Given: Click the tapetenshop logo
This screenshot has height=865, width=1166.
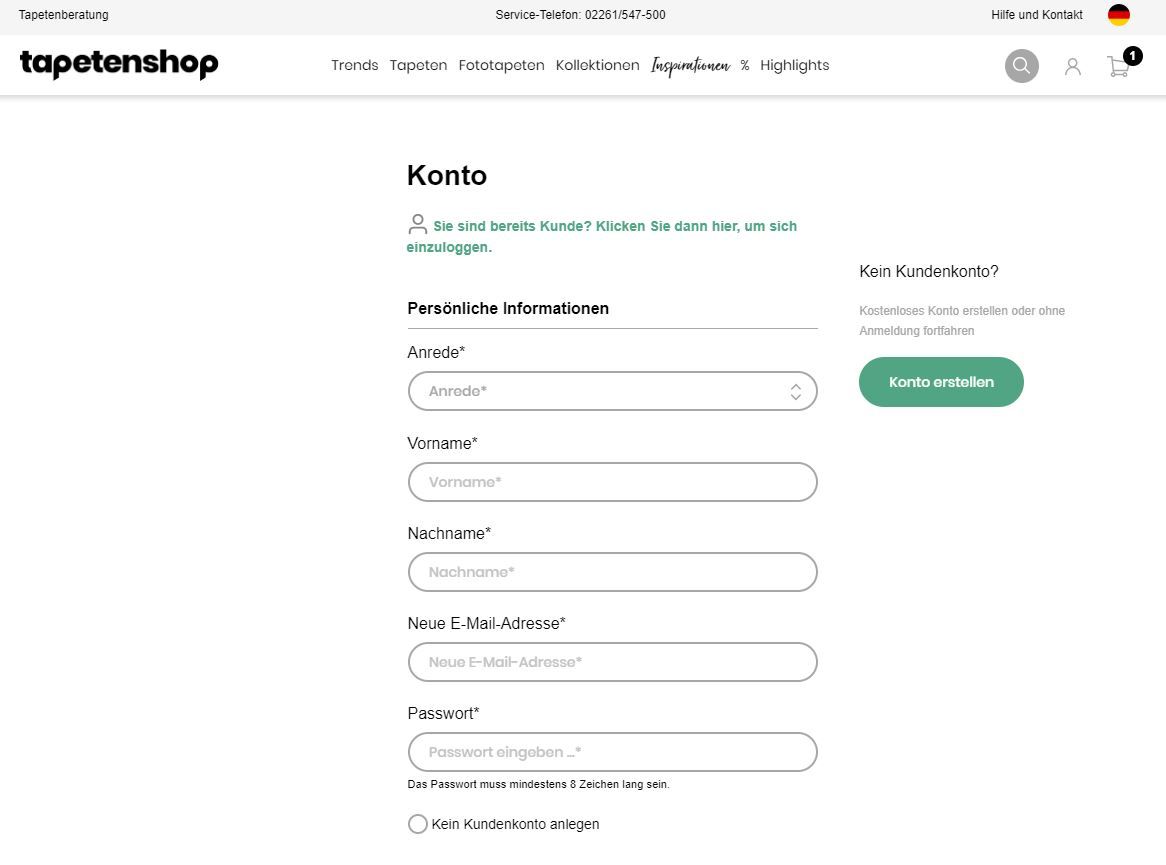Looking at the screenshot, I should [x=119, y=64].
